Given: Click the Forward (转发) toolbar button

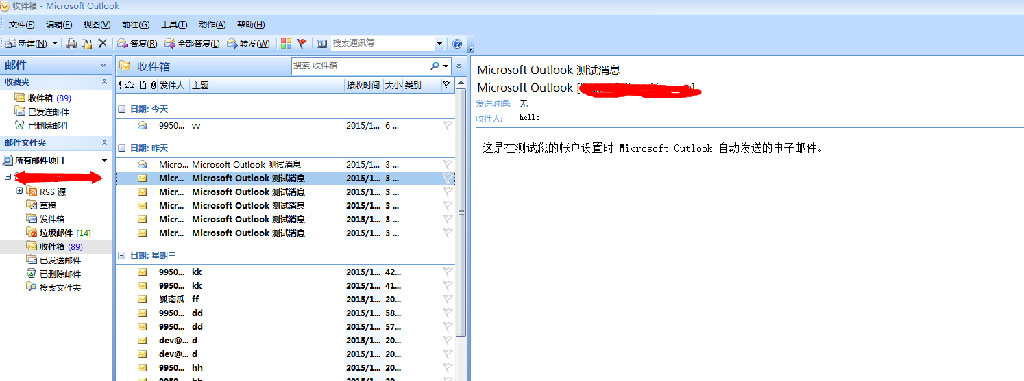Looking at the screenshot, I should pos(248,44).
